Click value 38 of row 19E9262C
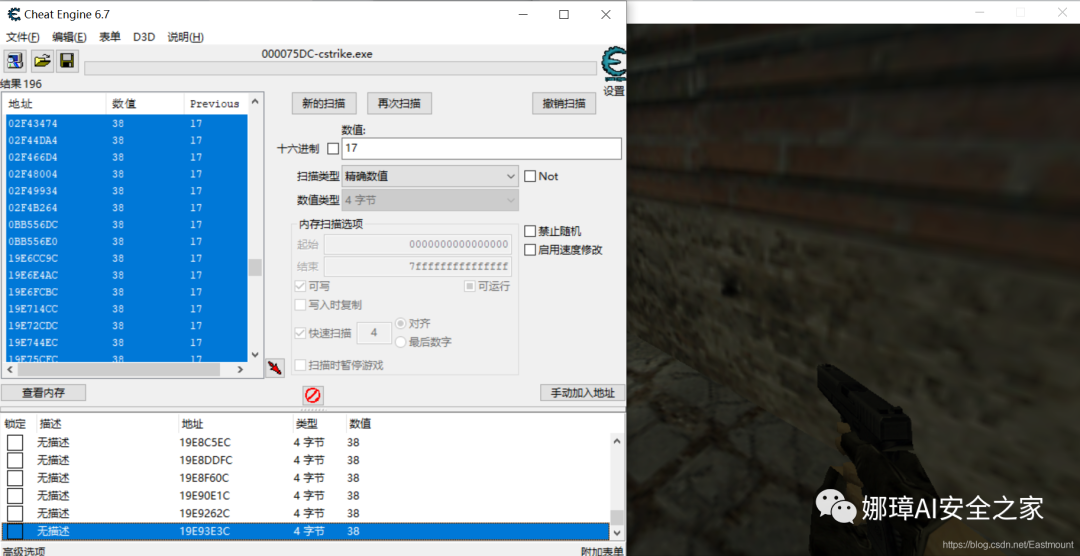 coord(353,514)
